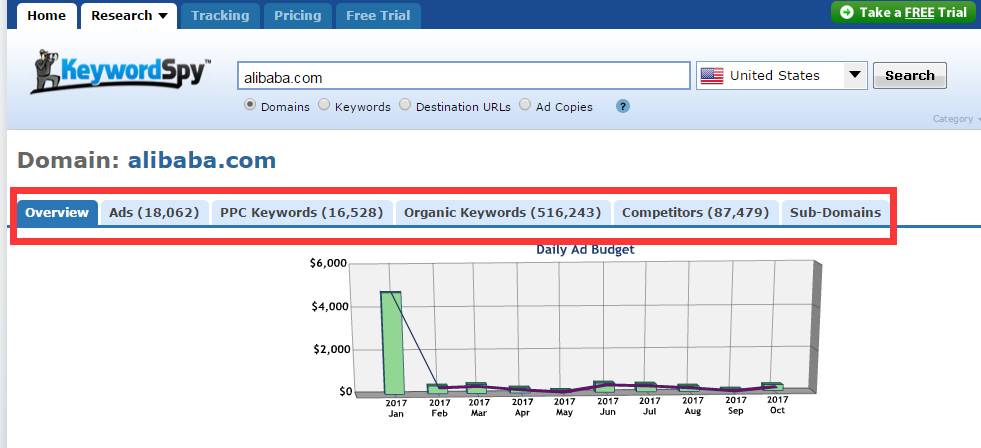Click the Take a FREE Trial button
This screenshot has width=981, height=448.
click(x=905, y=13)
